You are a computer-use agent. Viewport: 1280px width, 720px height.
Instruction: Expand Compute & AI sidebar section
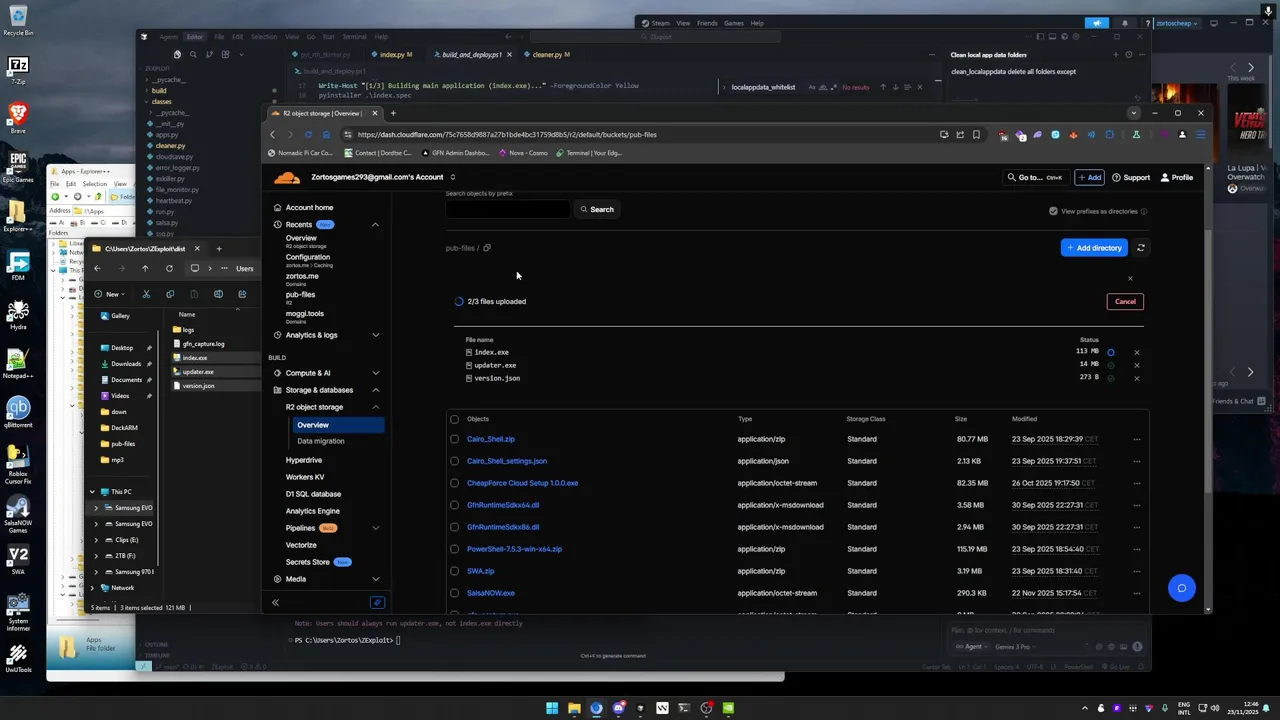click(376, 373)
